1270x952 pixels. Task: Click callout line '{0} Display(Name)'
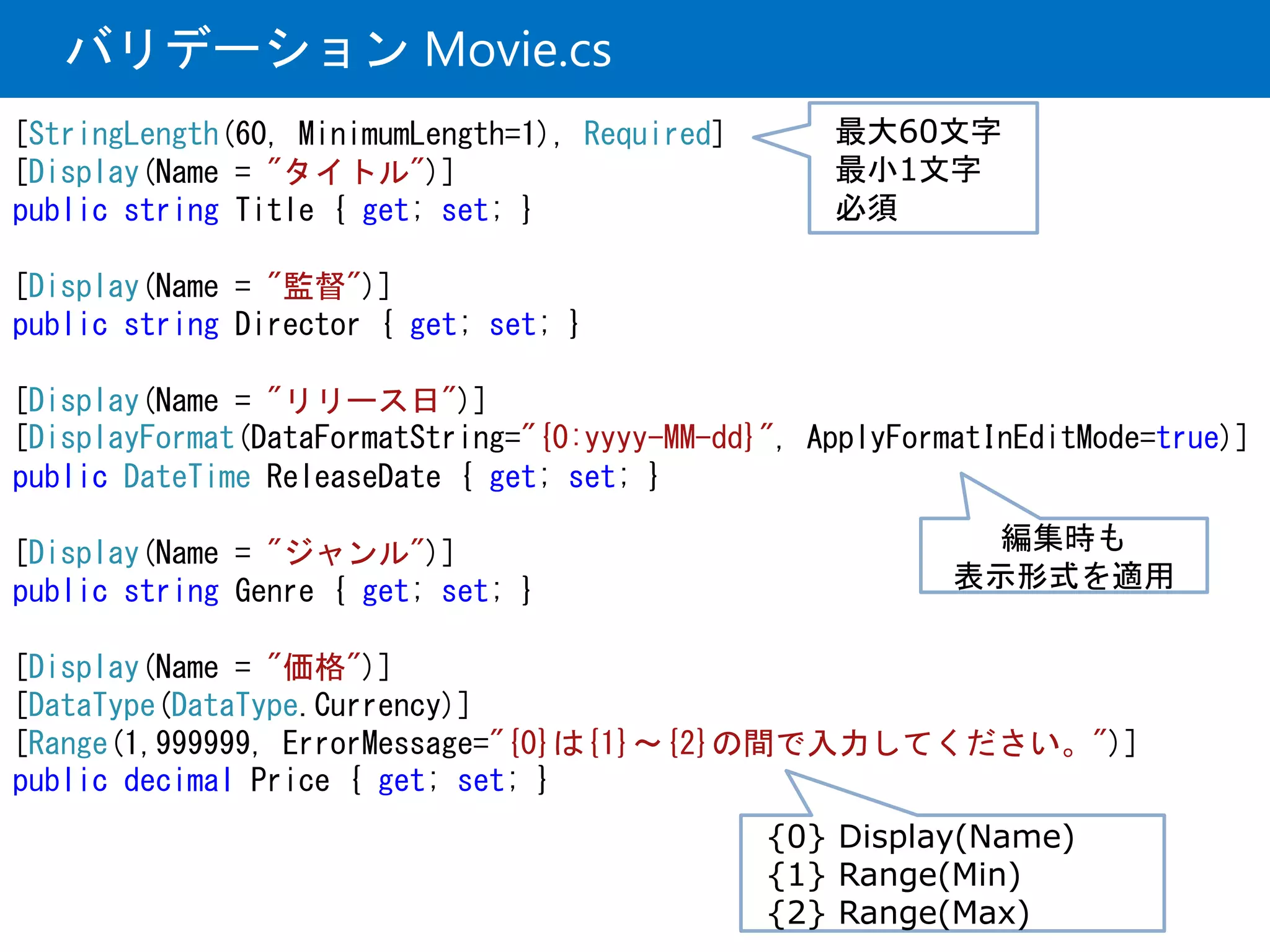click(x=921, y=837)
